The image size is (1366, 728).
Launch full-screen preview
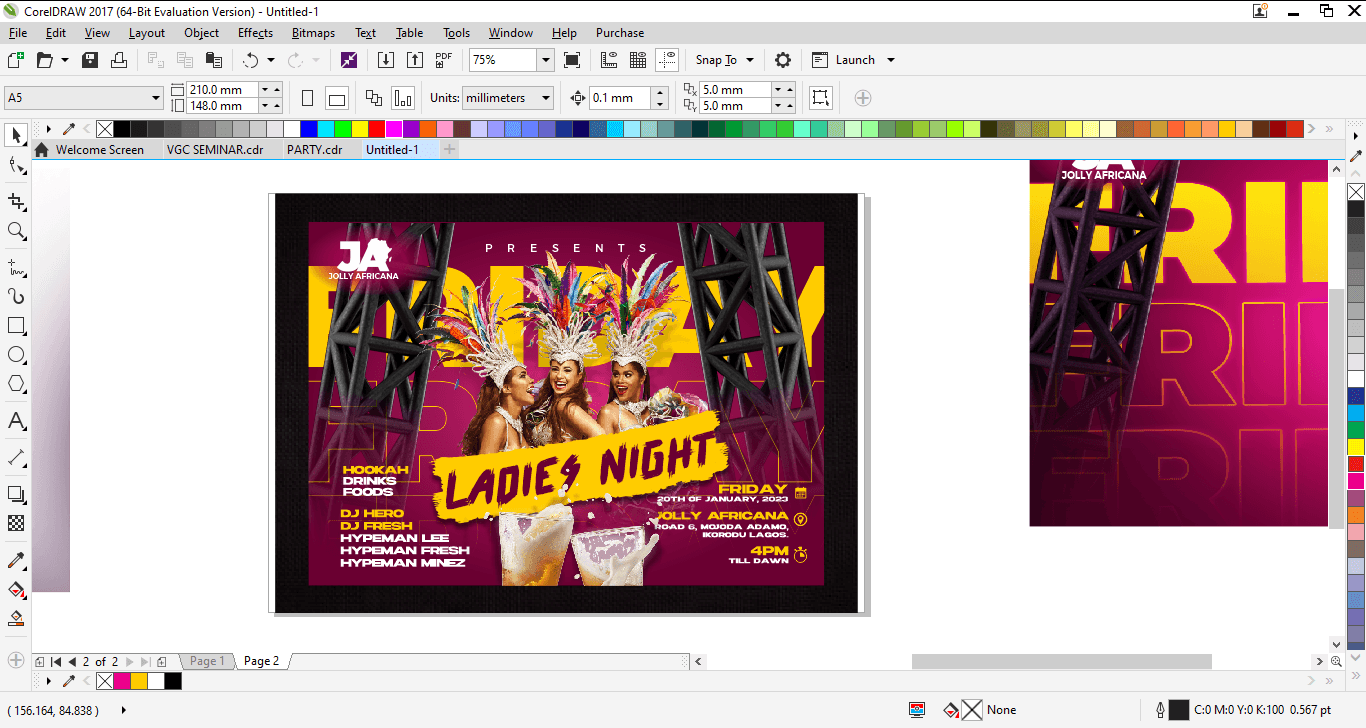point(572,60)
